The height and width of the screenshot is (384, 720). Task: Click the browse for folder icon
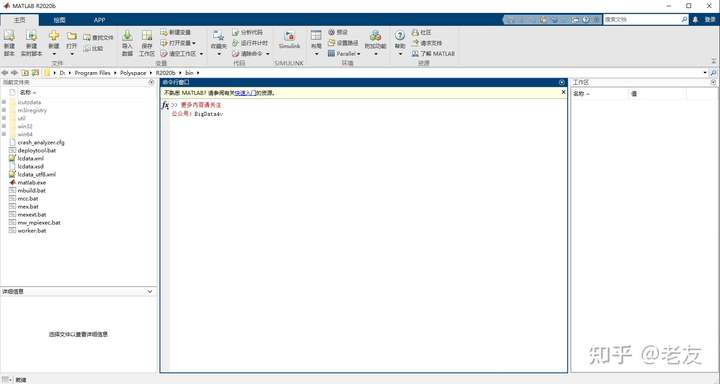click(35, 73)
